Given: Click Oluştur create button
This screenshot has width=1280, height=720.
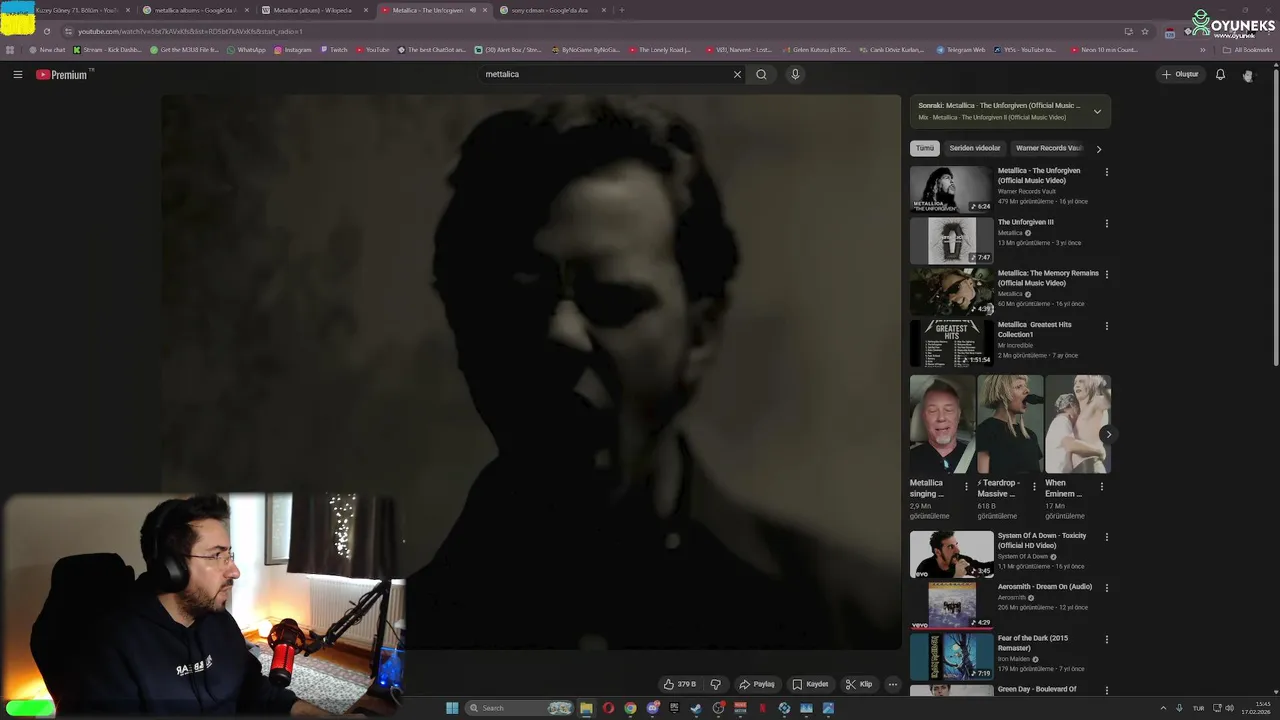Looking at the screenshot, I should pyautogui.click(x=1180, y=74).
